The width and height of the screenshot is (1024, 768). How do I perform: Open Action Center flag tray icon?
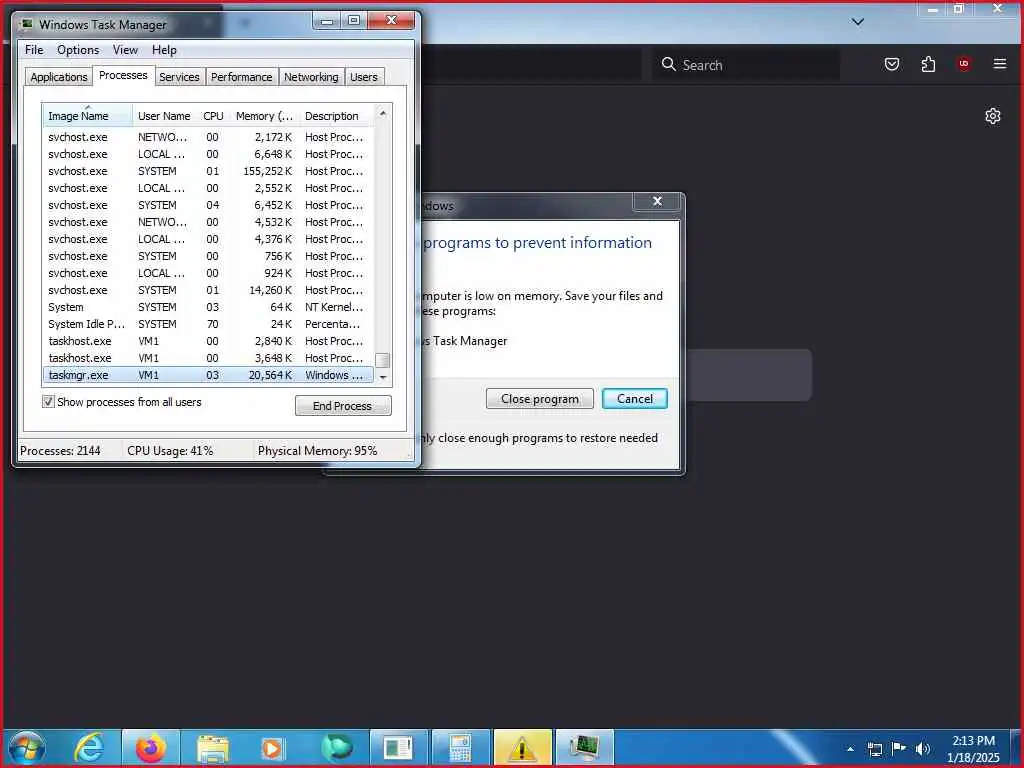899,748
